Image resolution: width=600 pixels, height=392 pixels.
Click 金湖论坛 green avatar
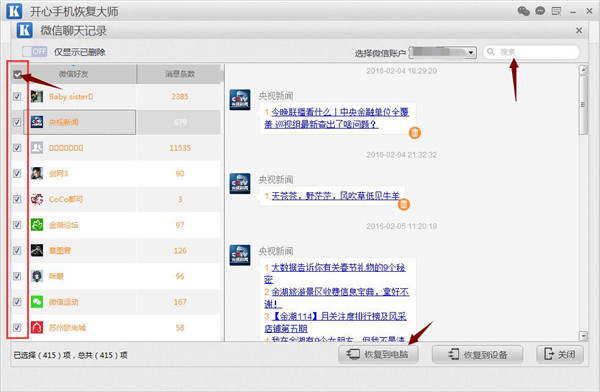37,225
